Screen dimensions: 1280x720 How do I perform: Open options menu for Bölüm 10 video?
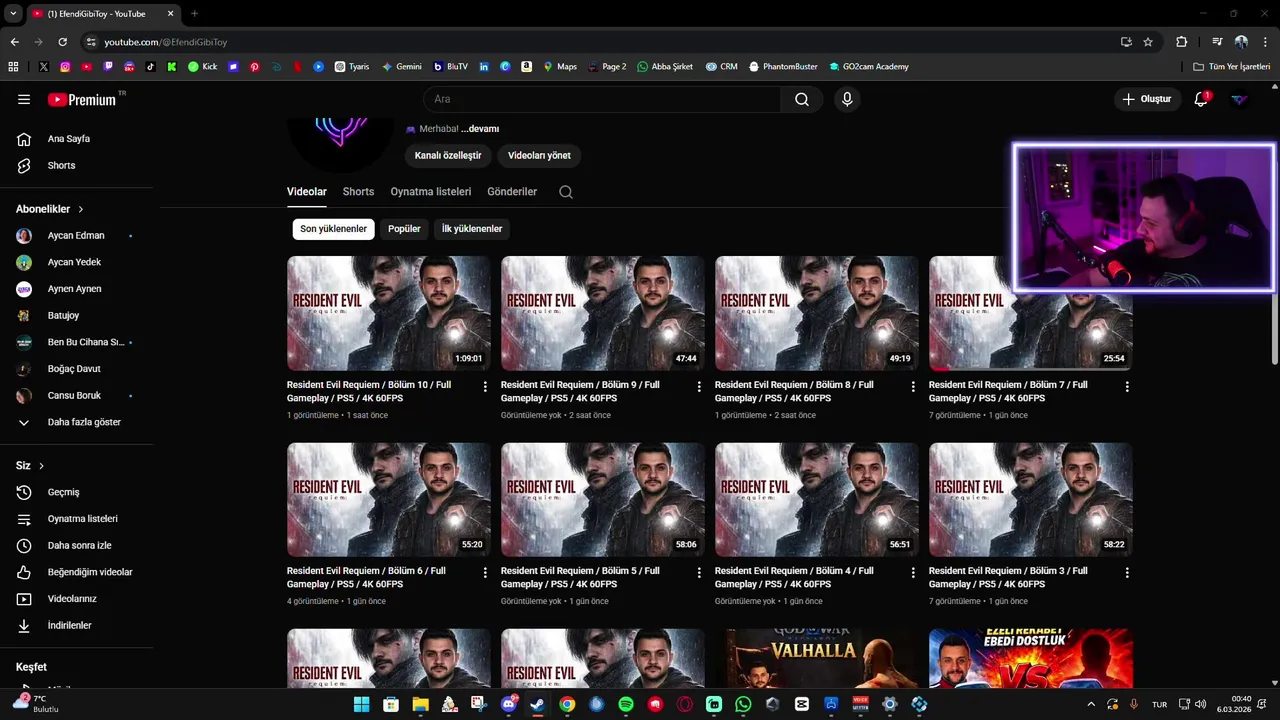[x=485, y=386]
